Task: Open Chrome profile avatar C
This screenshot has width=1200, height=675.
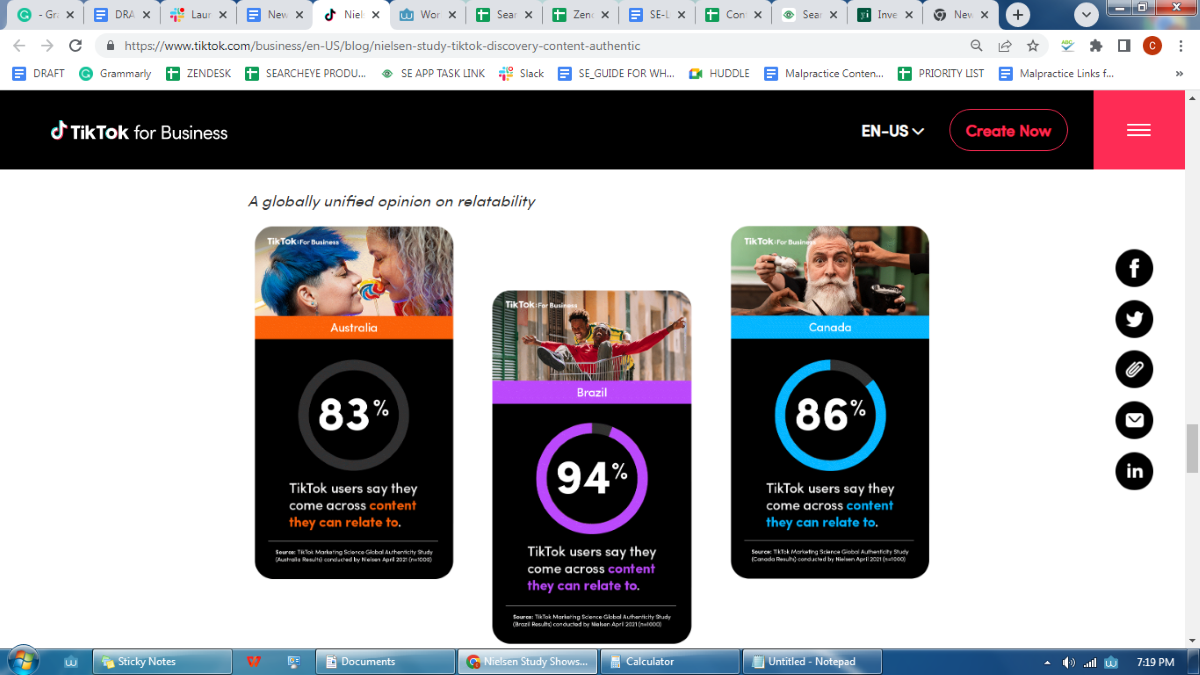Action: pyautogui.click(x=1152, y=46)
